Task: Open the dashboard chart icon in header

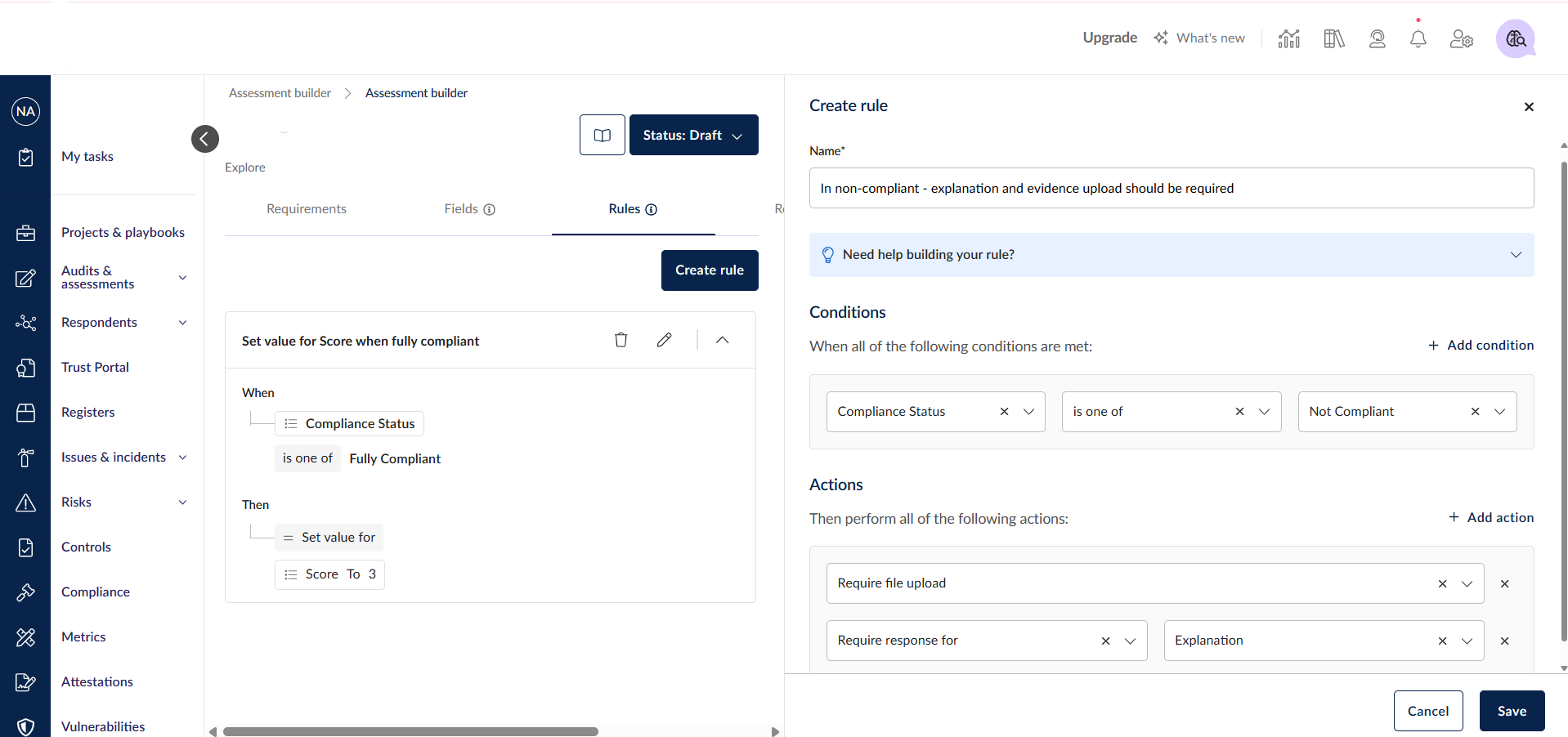Action: click(x=1289, y=38)
